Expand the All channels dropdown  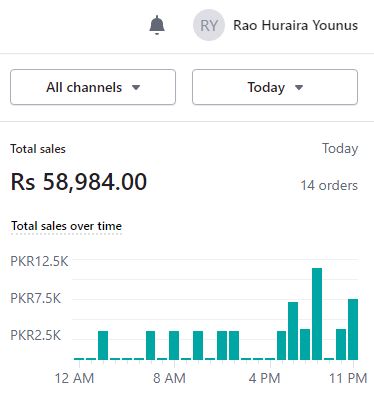coord(93,87)
